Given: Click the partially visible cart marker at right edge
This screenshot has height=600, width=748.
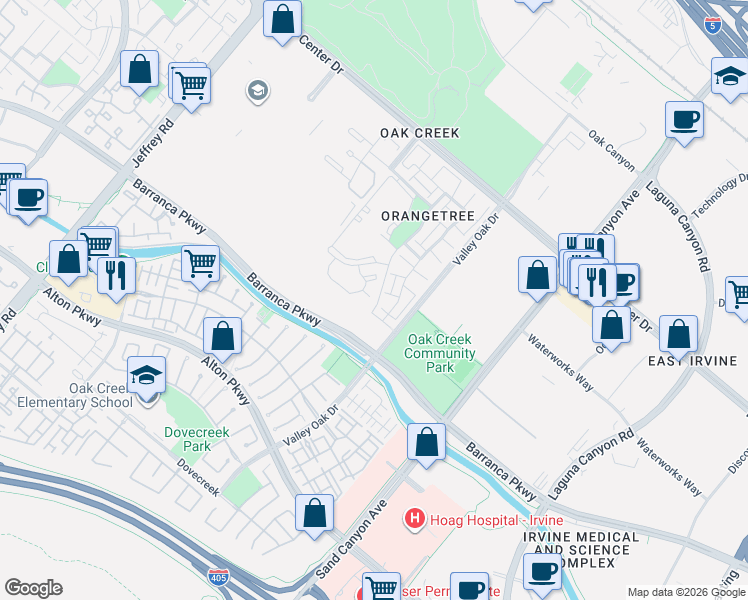Looking at the screenshot, I should 737,296.
